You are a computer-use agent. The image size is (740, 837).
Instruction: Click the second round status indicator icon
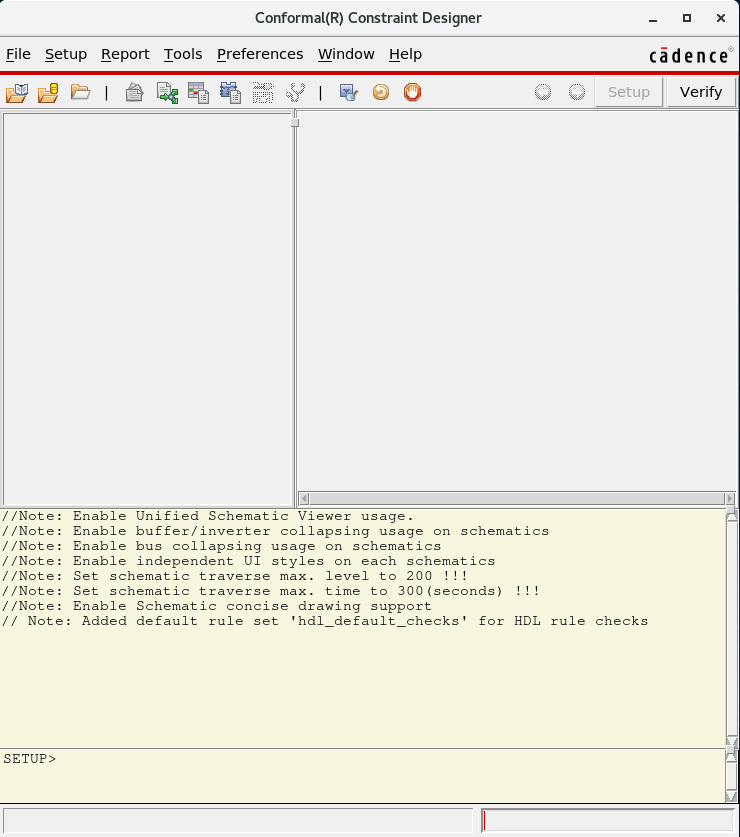(577, 92)
